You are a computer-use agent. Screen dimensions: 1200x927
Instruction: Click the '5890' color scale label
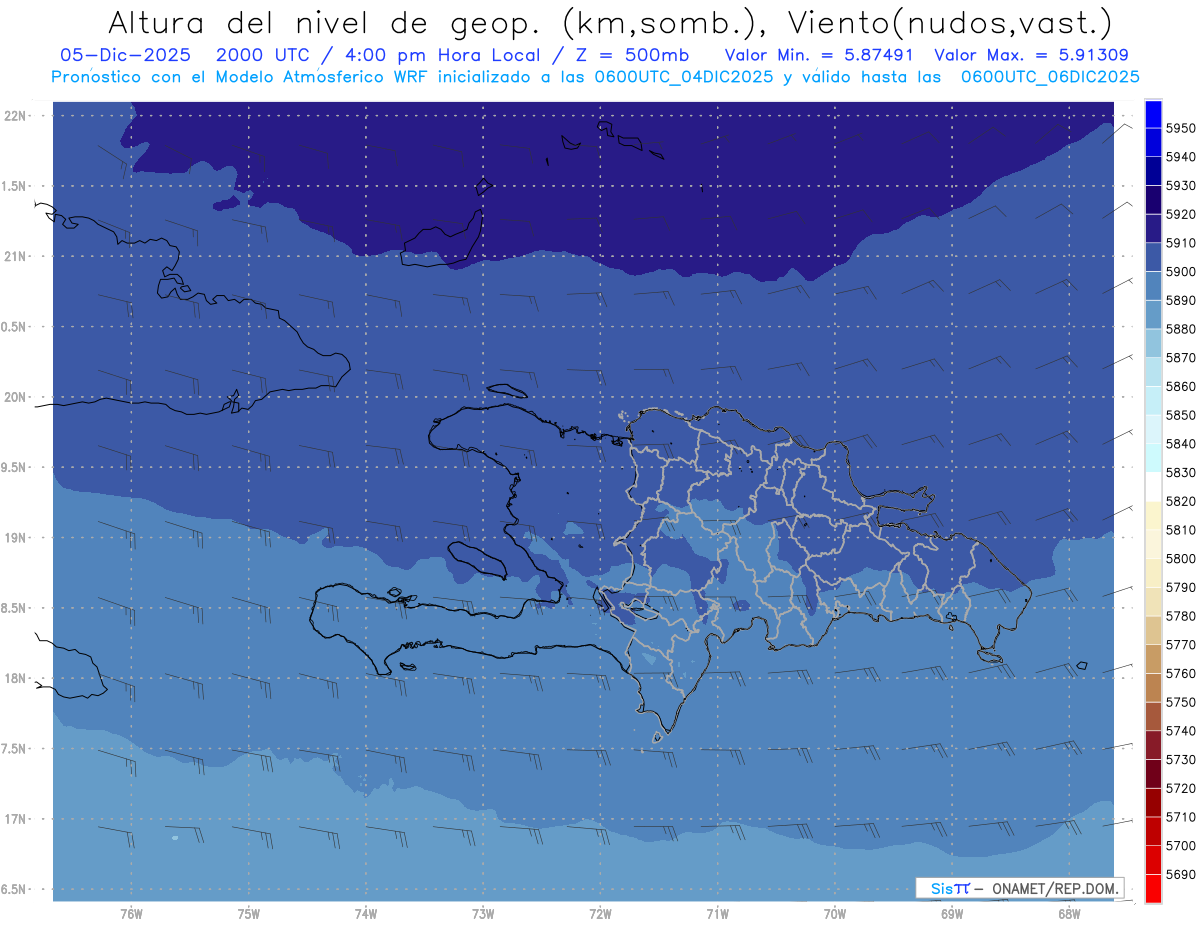click(1181, 300)
